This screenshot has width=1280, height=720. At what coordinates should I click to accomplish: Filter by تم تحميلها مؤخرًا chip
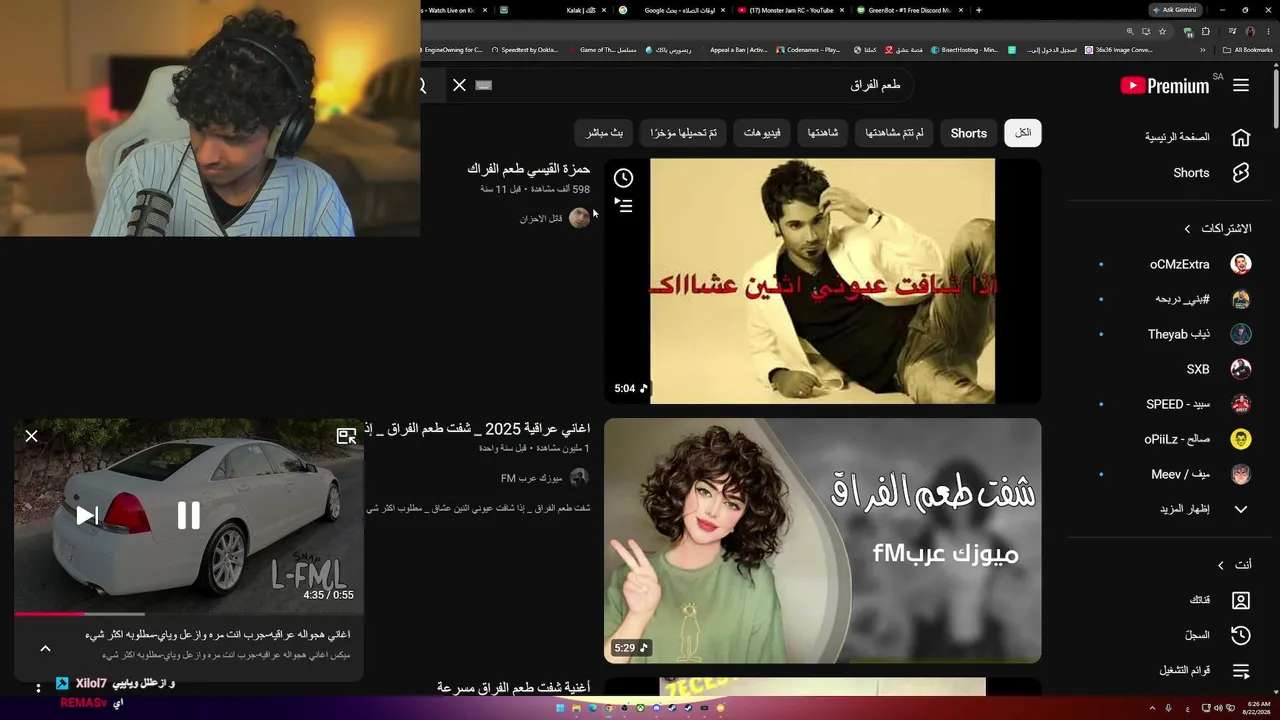[683, 133]
